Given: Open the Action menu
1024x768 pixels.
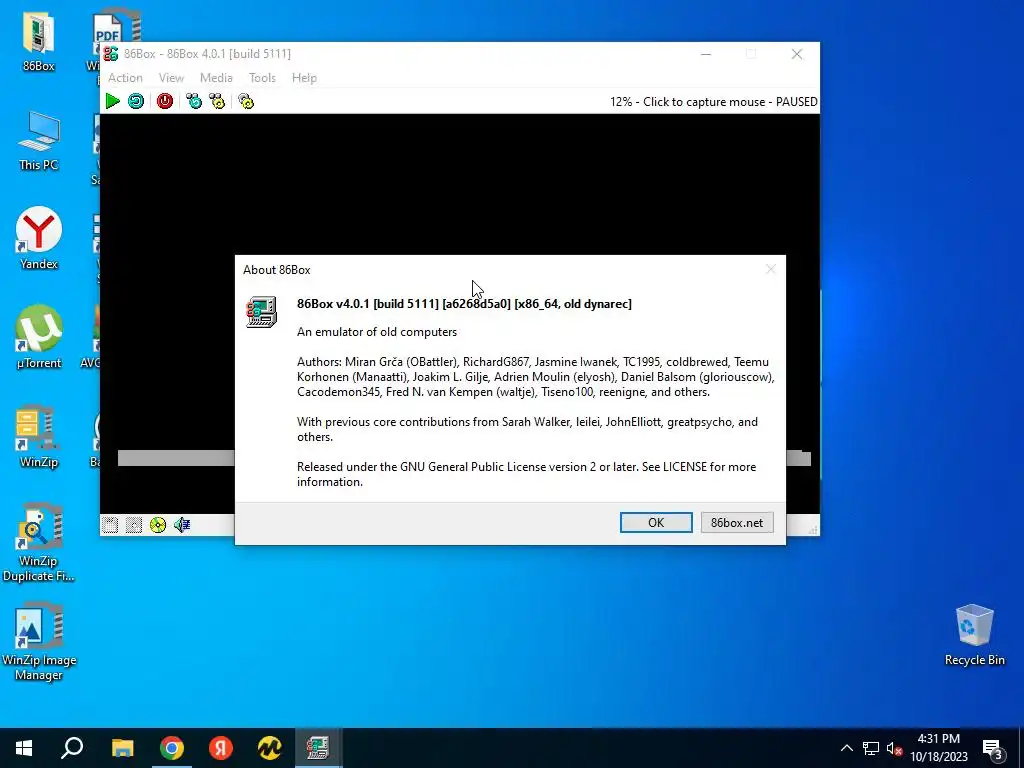Looking at the screenshot, I should 125,78.
